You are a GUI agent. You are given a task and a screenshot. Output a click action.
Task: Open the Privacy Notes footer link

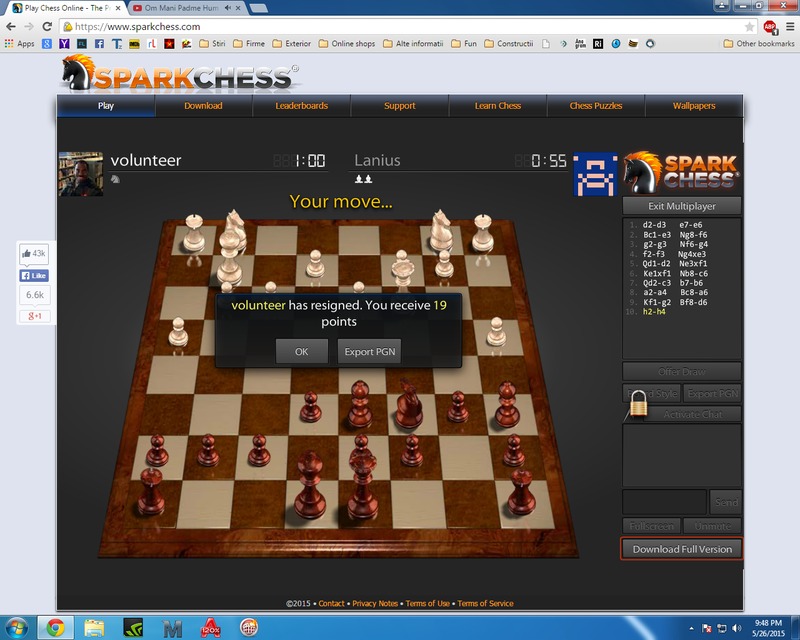tap(375, 603)
